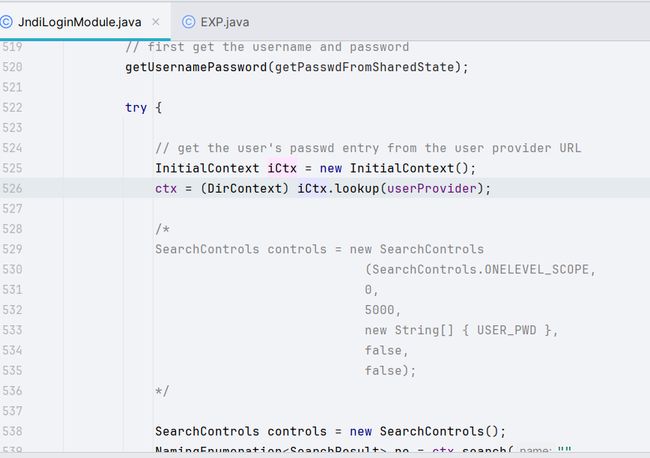Click the 'iCtx' variable declaration on line 525
This screenshot has height=458, width=650.
(x=282, y=168)
